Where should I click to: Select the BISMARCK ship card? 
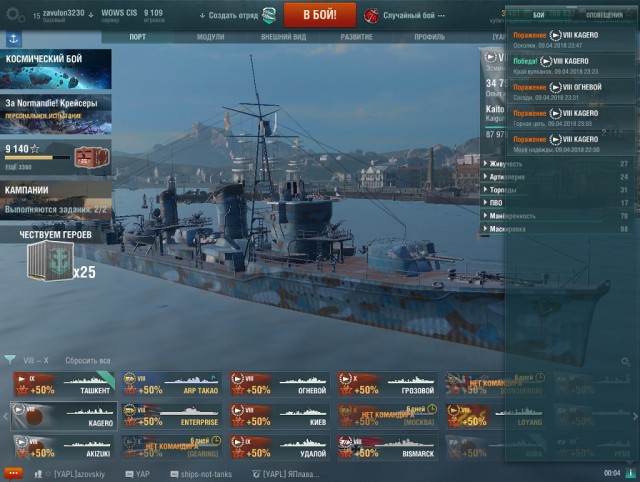[387, 448]
